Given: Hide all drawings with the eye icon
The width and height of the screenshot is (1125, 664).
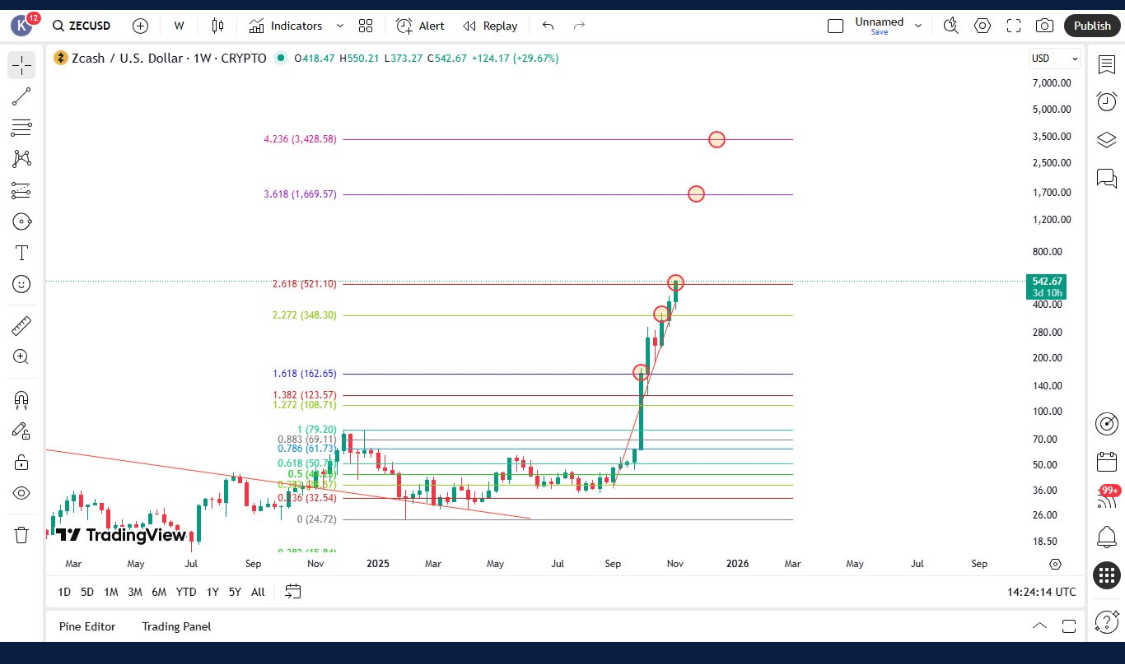Looking at the screenshot, I should click(21, 493).
